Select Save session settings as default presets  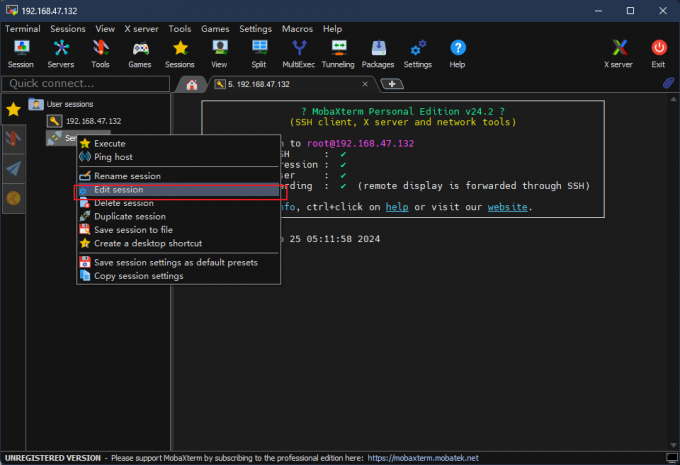coord(178,262)
